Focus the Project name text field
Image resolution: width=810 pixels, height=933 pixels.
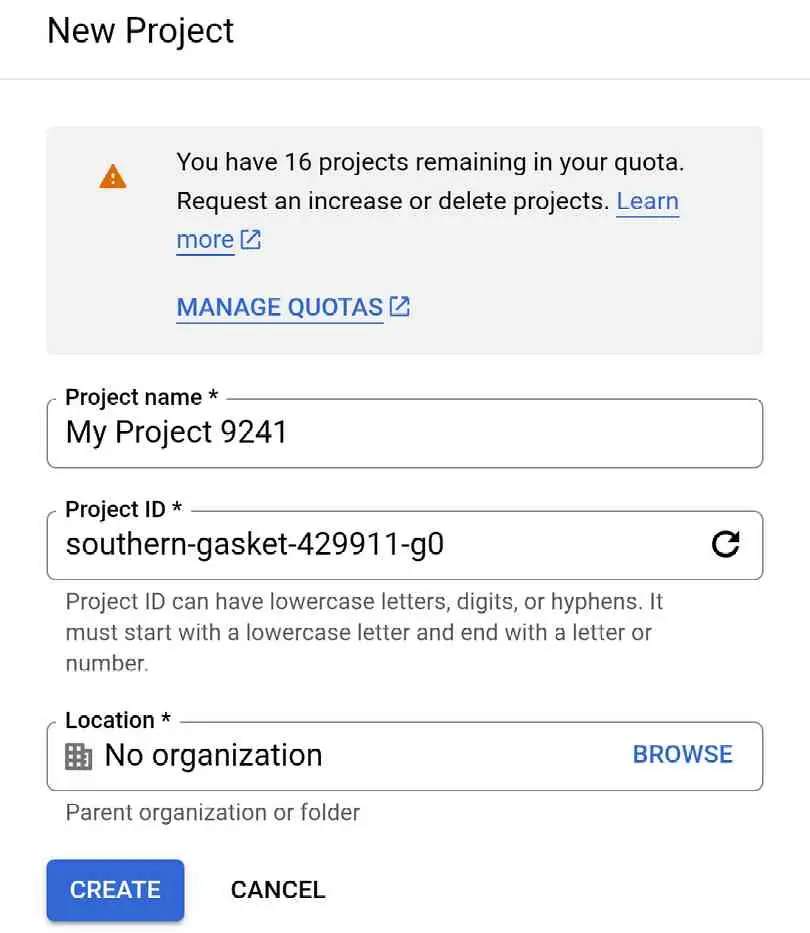coord(404,433)
